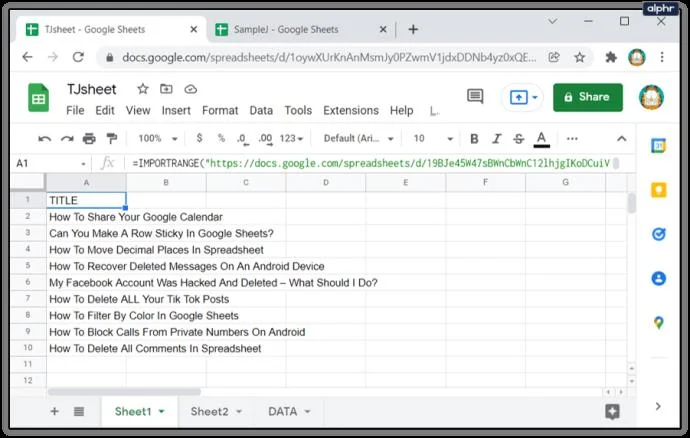This screenshot has height=438, width=690.
Task: Add a new sheet with plus button
Action: 55,412
